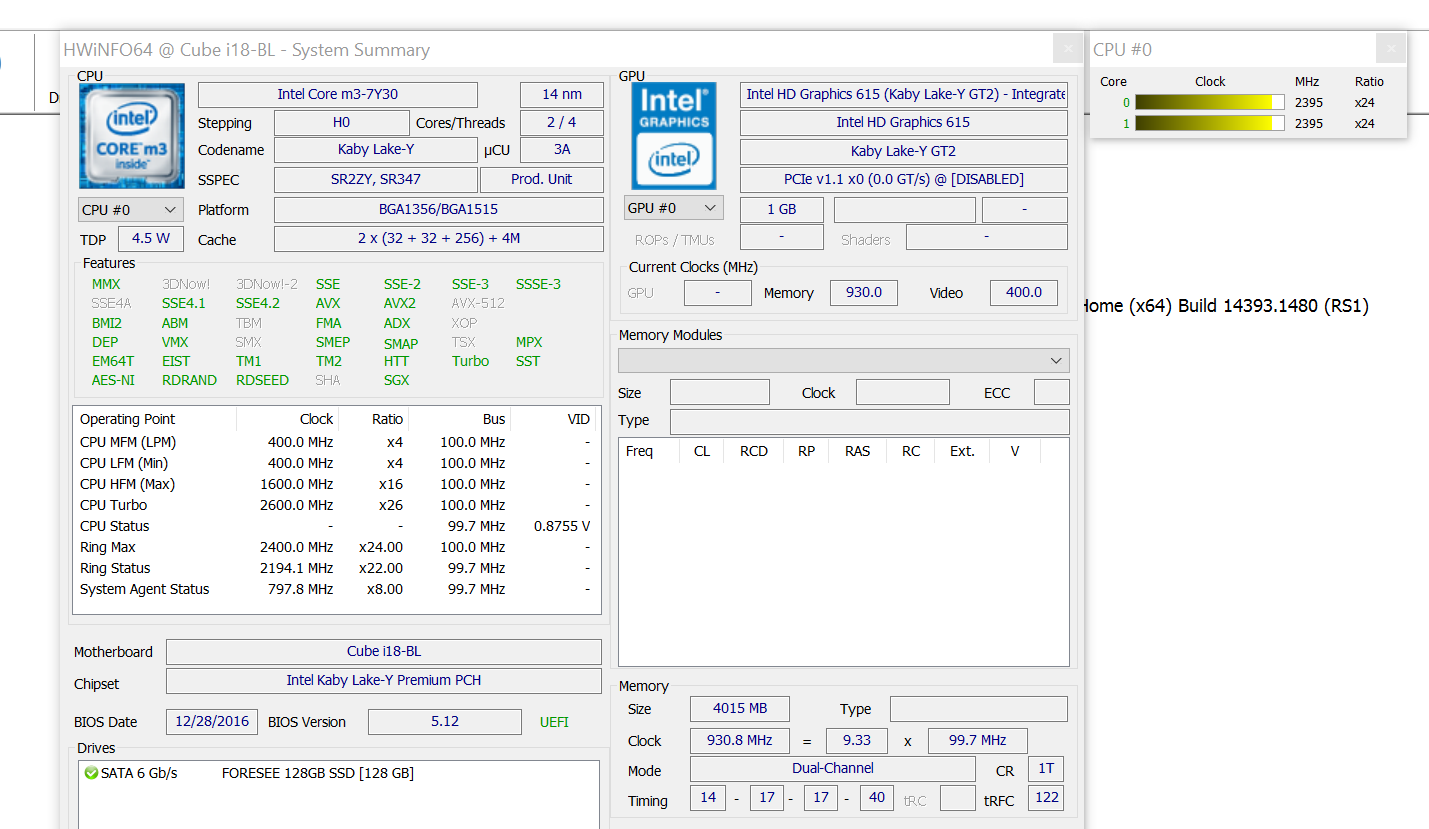Open the GPU #0 selector dropdown
Screen dimensions: 1429x829
[x=673, y=208]
